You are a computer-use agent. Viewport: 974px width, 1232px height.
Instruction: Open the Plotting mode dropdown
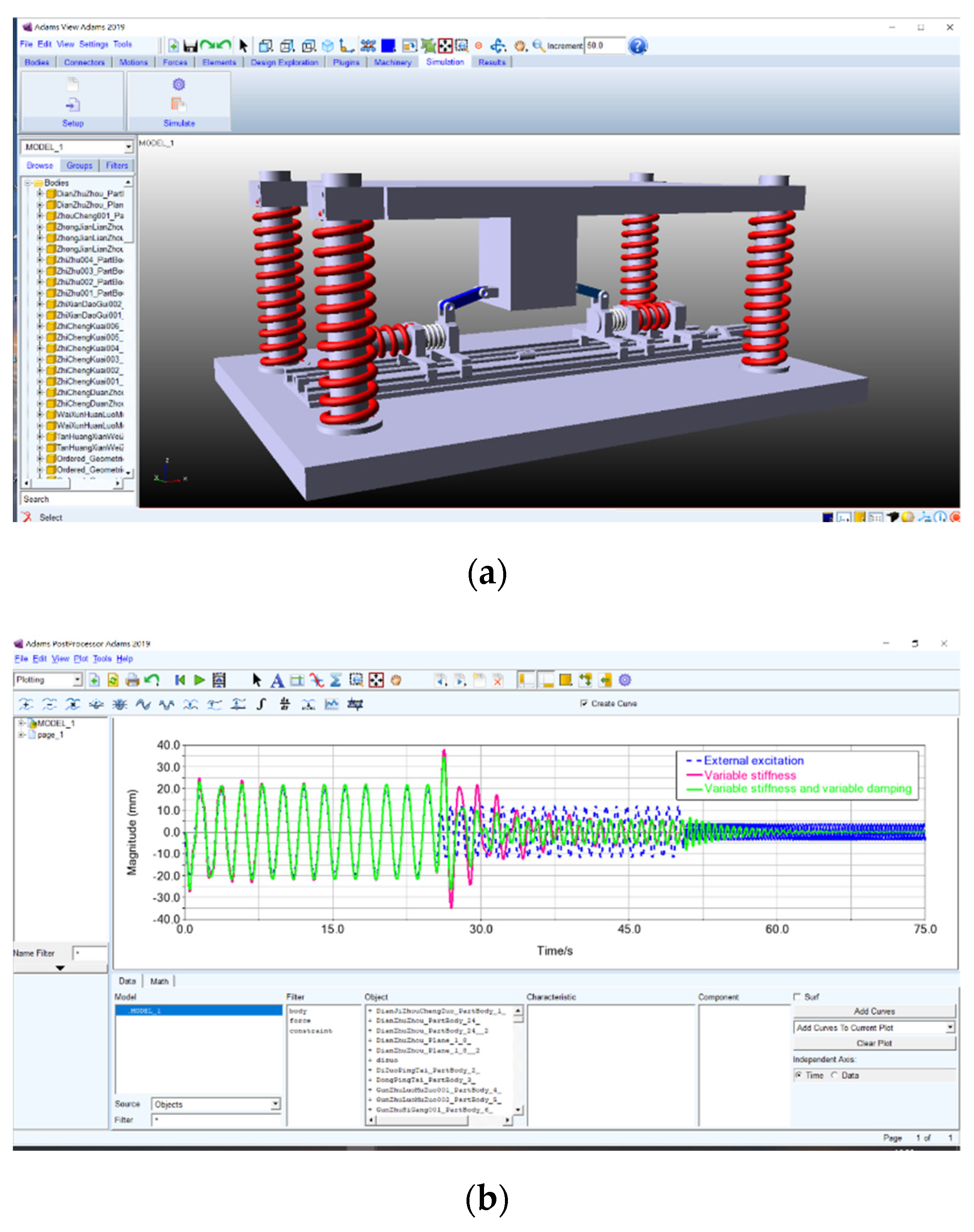[78, 679]
